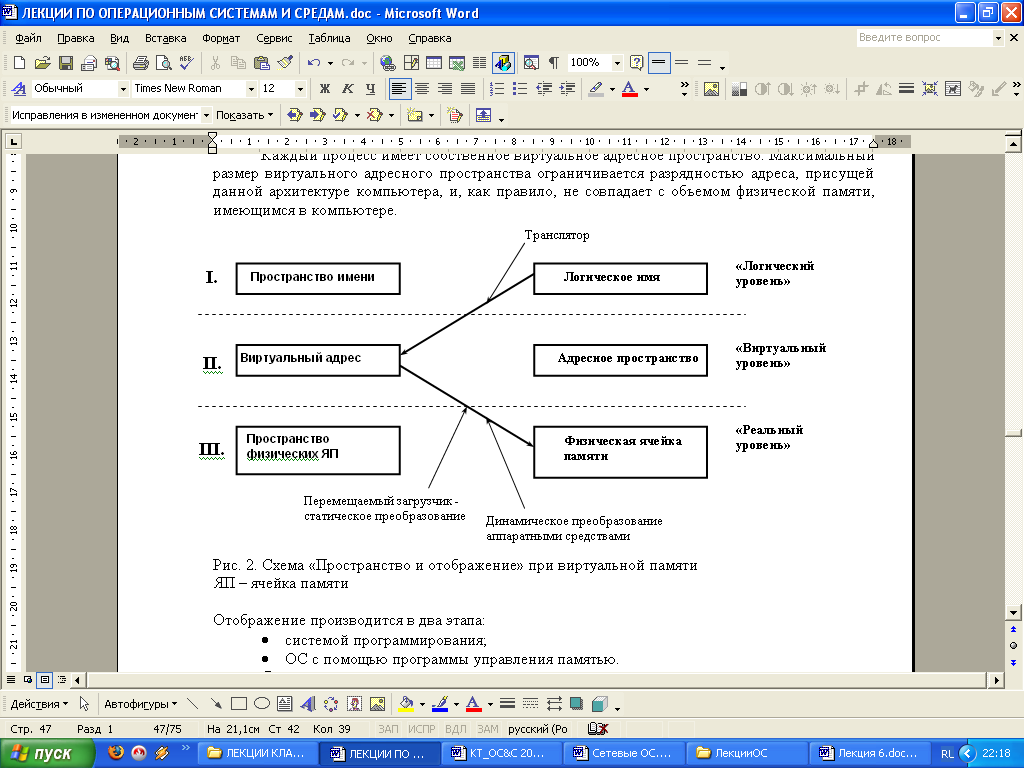The image size is (1024, 768).
Task: Switch to the ЛЕКЦИИ КЛА taskbar folder
Action: pyautogui.click(x=257, y=754)
